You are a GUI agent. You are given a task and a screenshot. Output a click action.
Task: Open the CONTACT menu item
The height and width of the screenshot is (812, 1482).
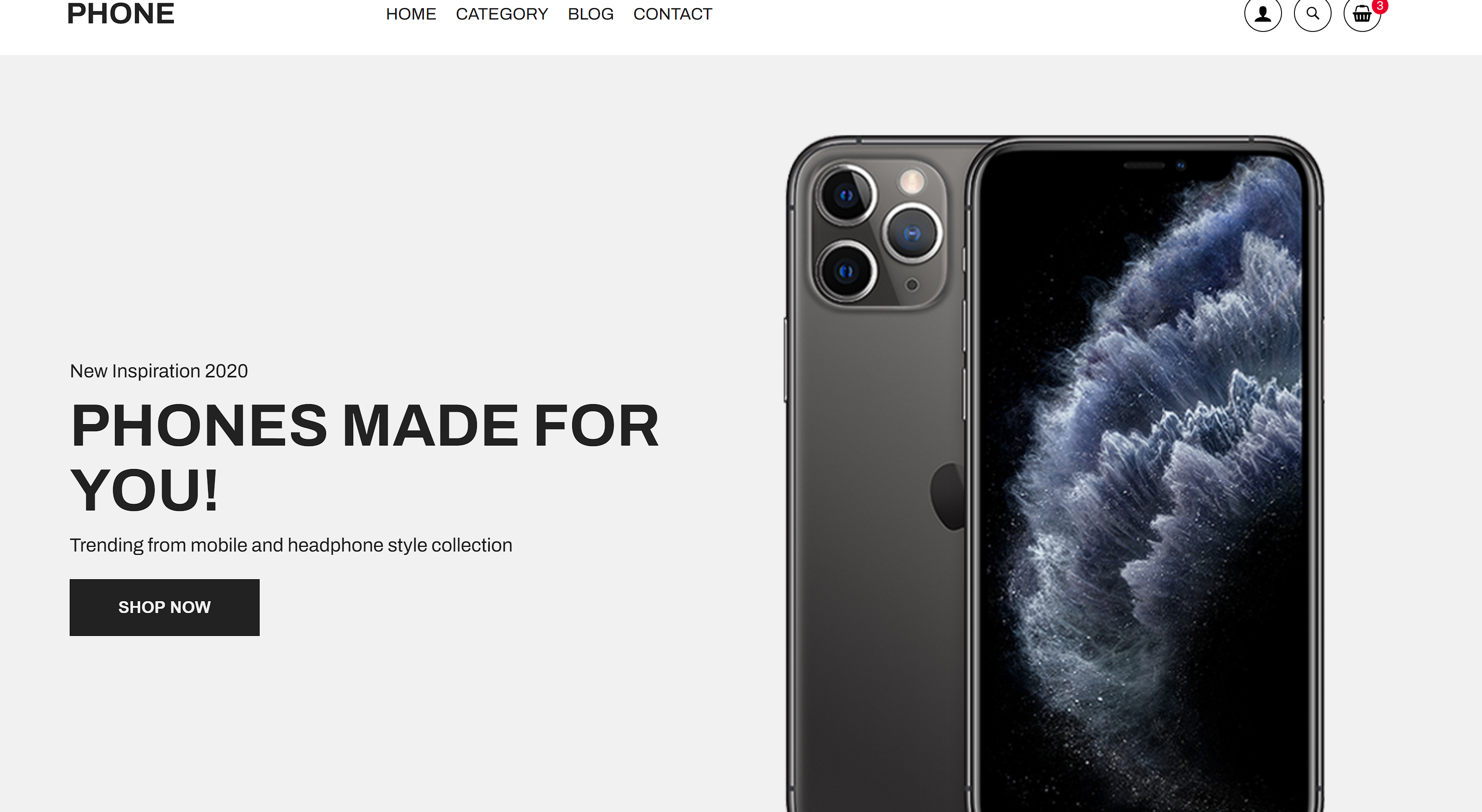pos(673,14)
